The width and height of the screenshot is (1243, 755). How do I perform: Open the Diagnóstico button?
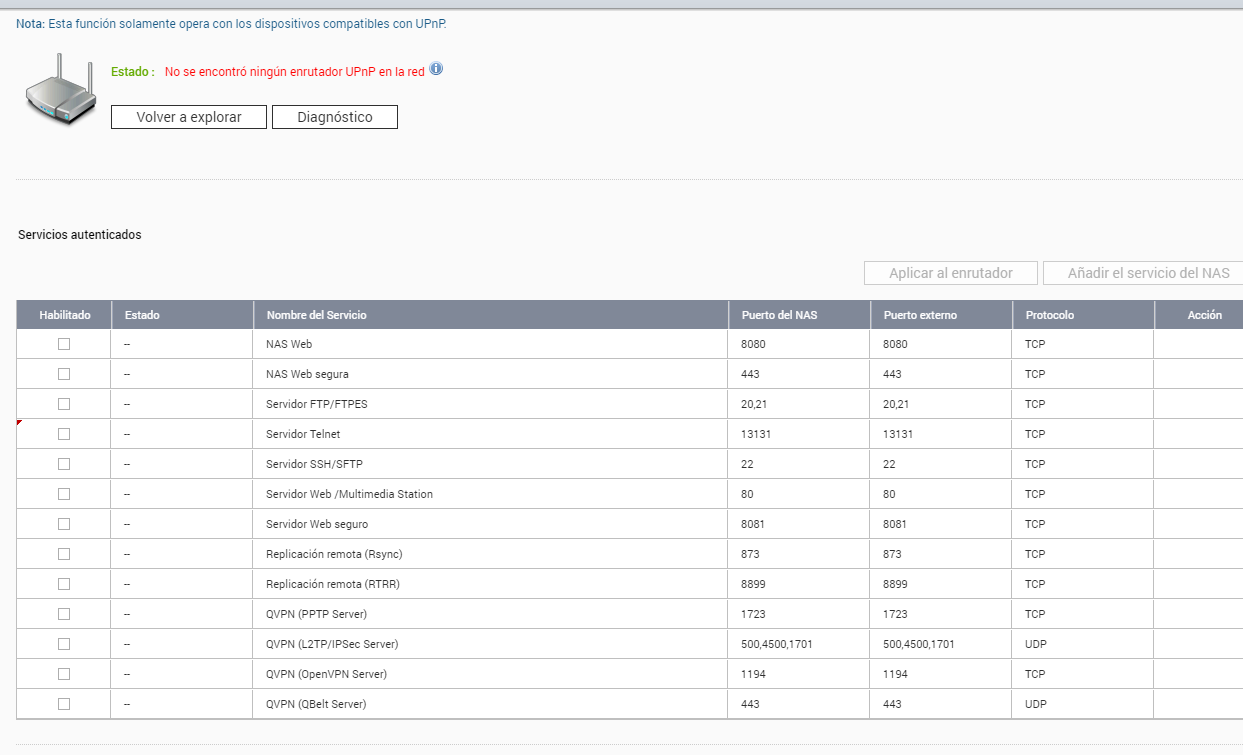(x=335, y=117)
